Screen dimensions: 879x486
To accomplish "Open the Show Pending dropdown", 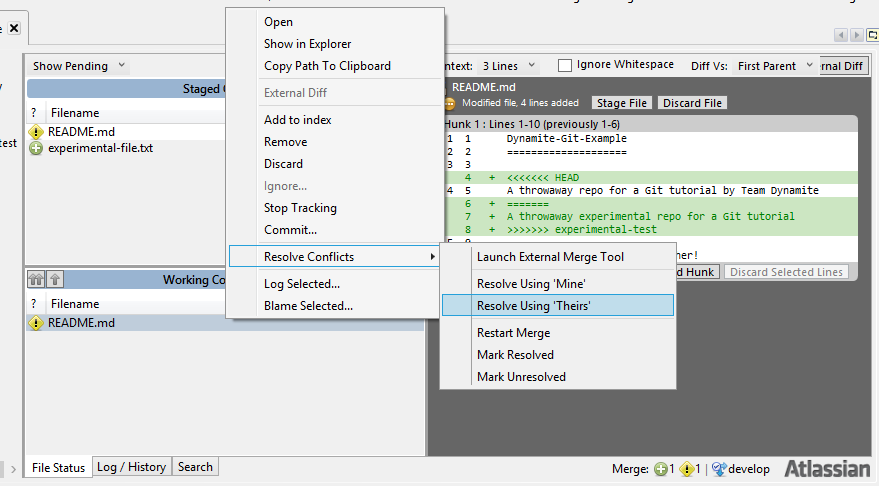I will (78, 66).
